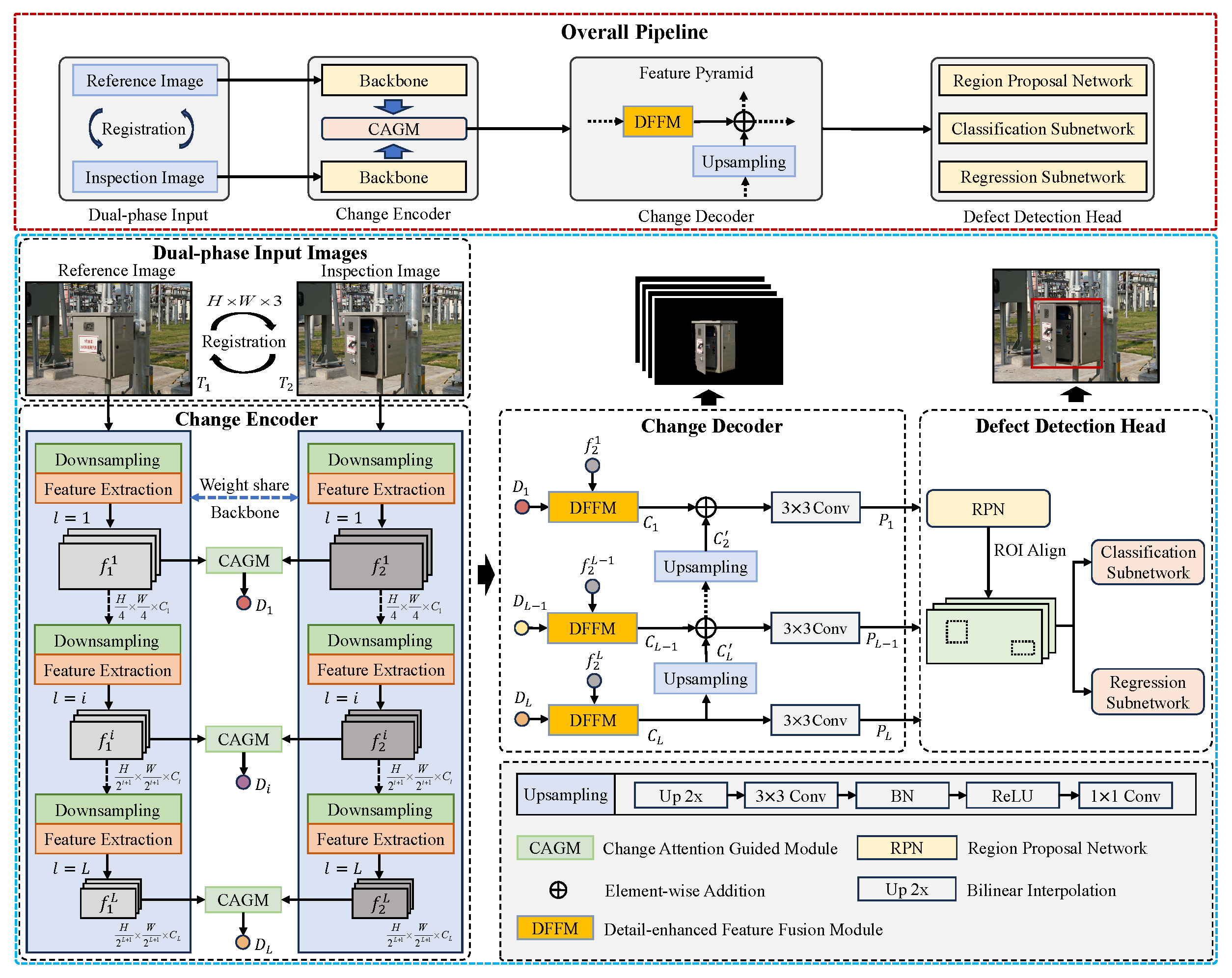This screenshot has width=1232, height=978.
Task: Click the pink CAGM box in Change Encoder pipeline
Action: tap(394, 129)
